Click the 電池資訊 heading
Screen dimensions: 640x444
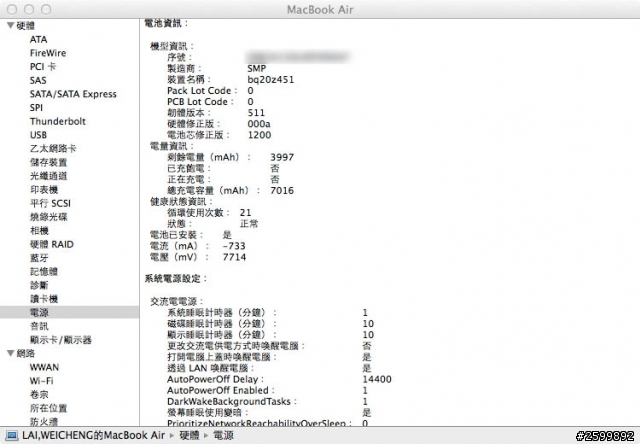coord(166,23)
